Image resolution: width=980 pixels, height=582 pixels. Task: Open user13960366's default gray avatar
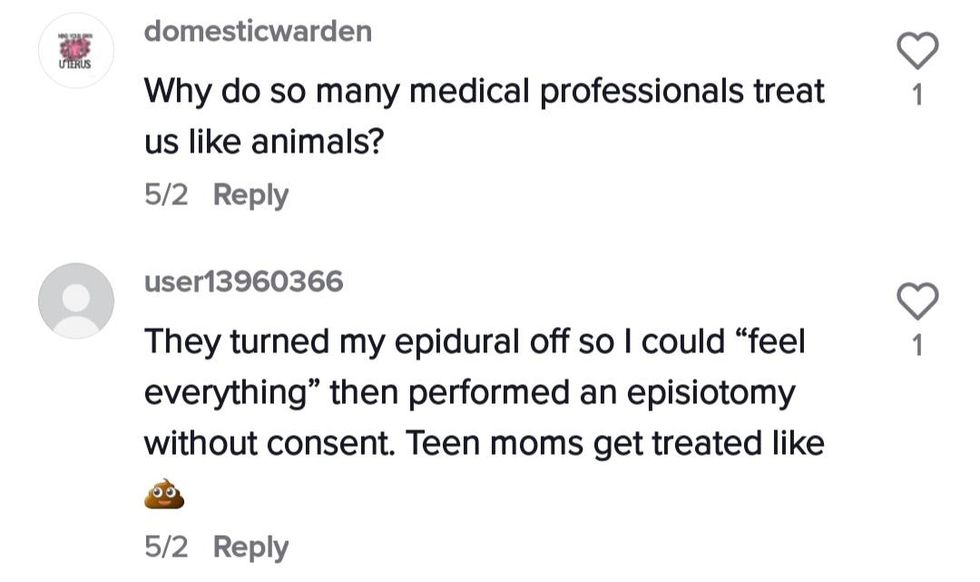coord(76,300)
